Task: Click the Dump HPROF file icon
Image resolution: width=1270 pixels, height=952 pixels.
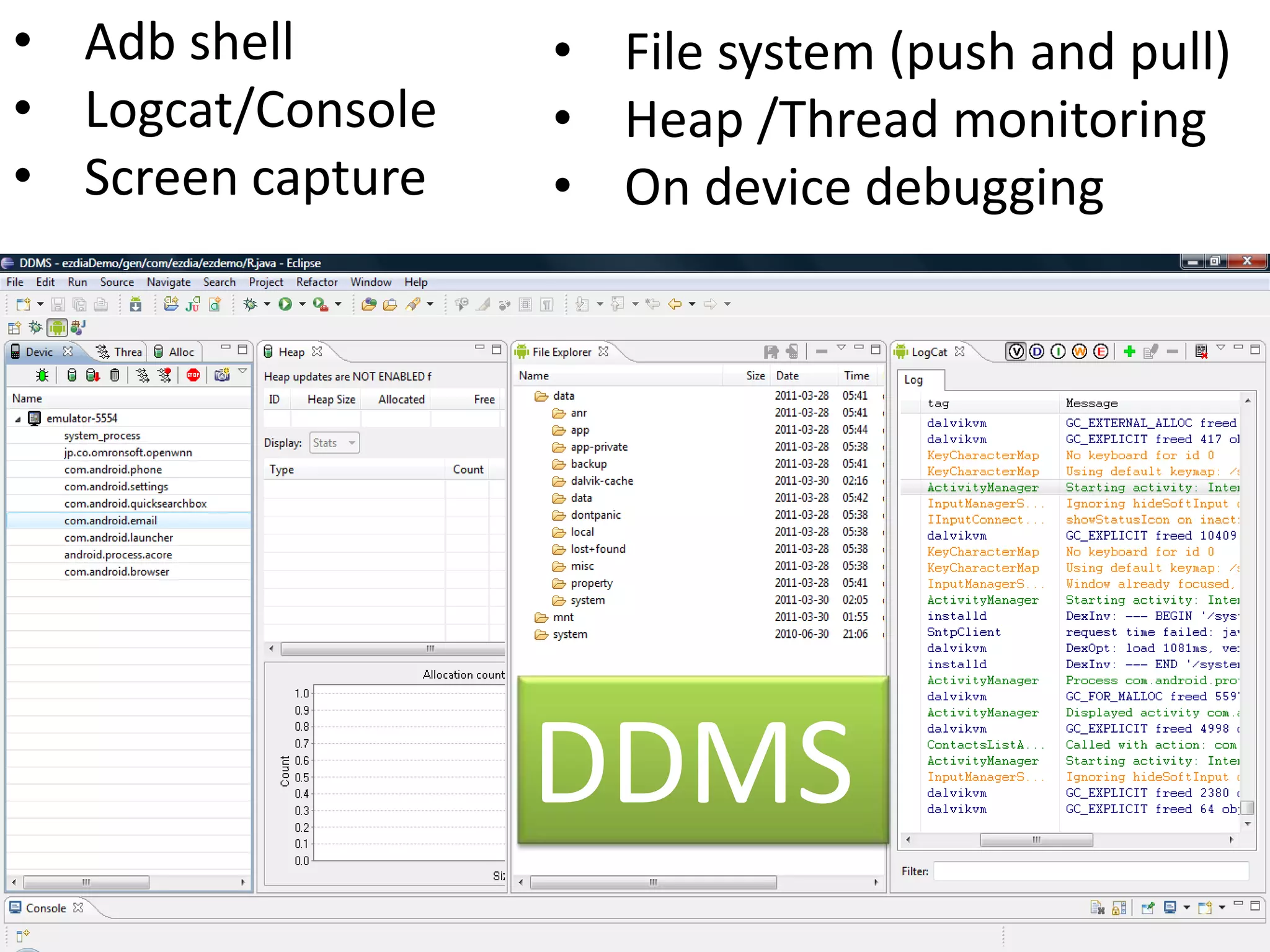Action: click(93, 375)
